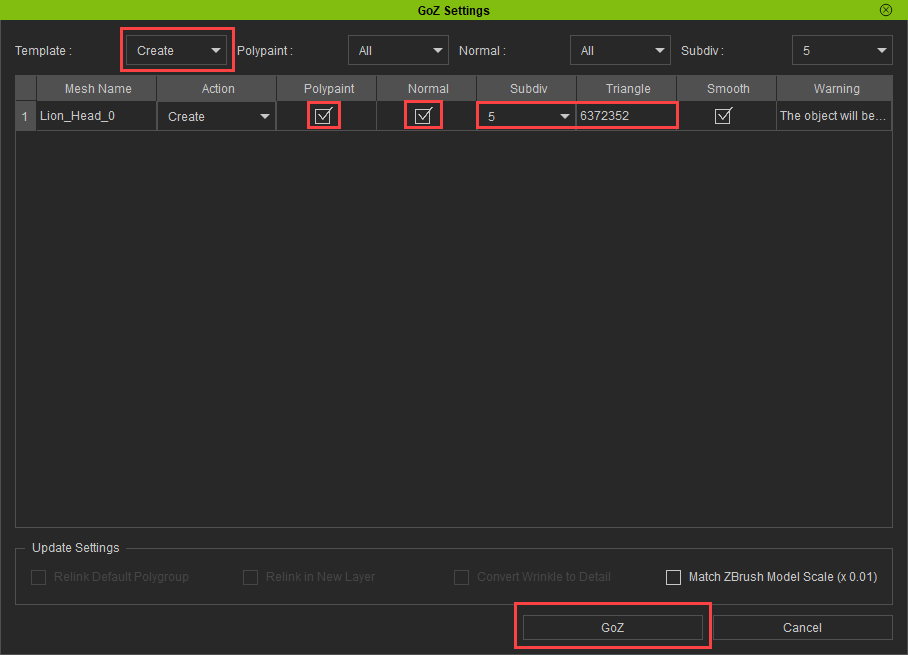The image size is (908, 655).
Task: Click the warning text for Lion_Head_0
Action: (x=833, y=116)
